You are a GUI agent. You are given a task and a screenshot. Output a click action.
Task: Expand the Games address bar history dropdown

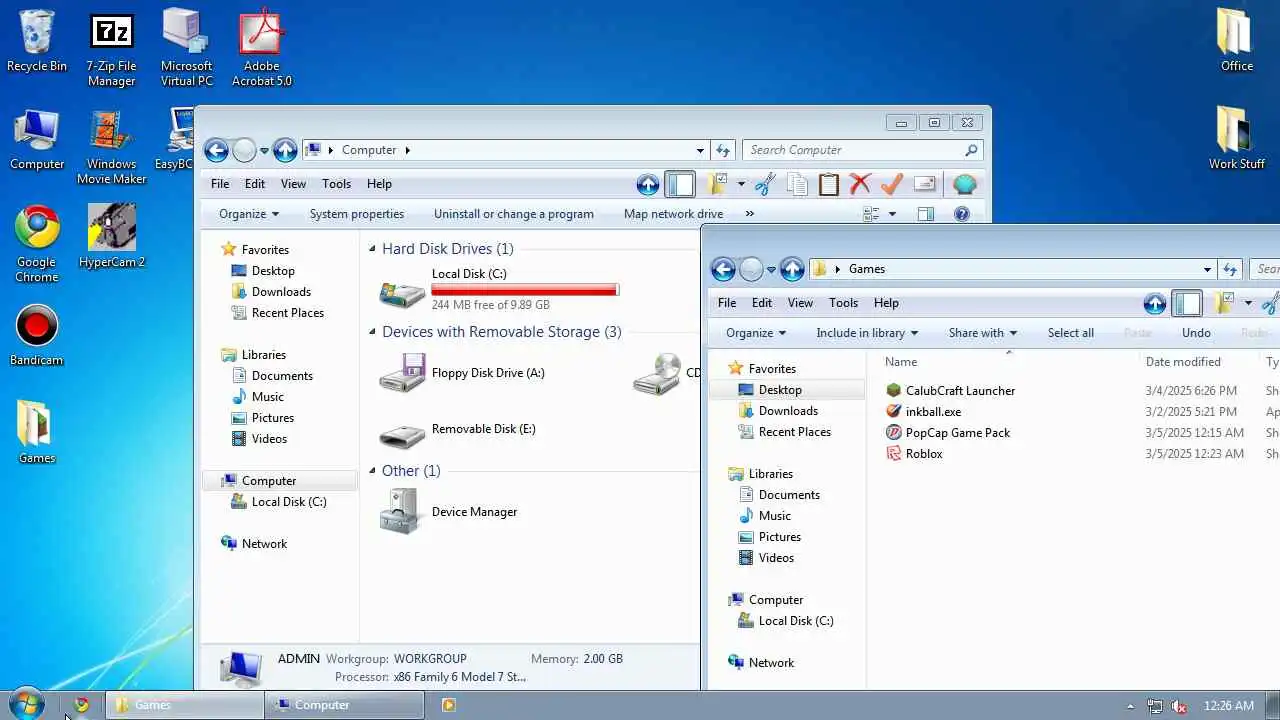pos(1207,269)
